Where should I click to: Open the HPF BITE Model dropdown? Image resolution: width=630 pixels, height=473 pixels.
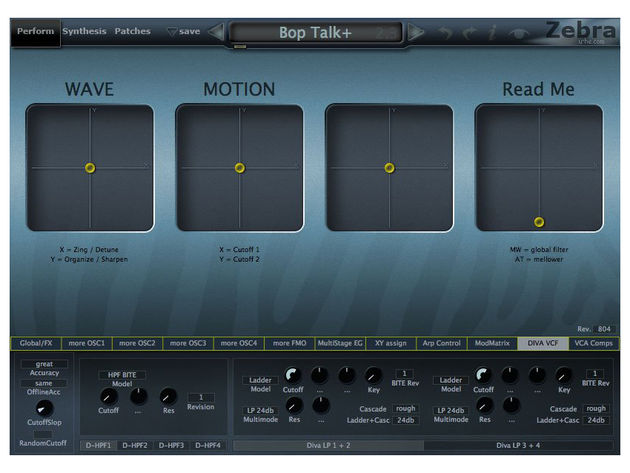[122, 375]
